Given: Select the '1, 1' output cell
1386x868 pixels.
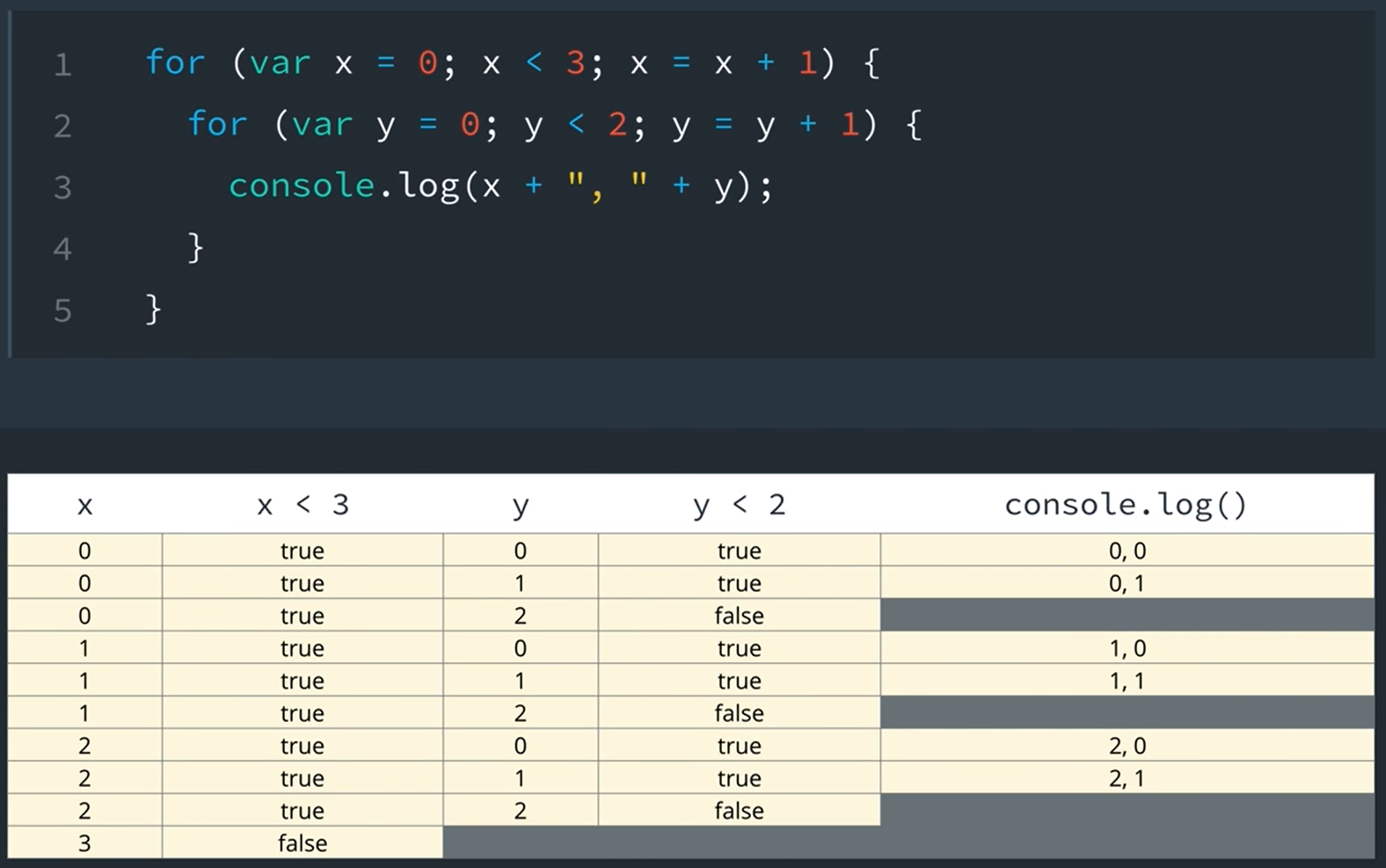Looking at the screenshot, I should pyautogui.click(x=1127, y=681).
